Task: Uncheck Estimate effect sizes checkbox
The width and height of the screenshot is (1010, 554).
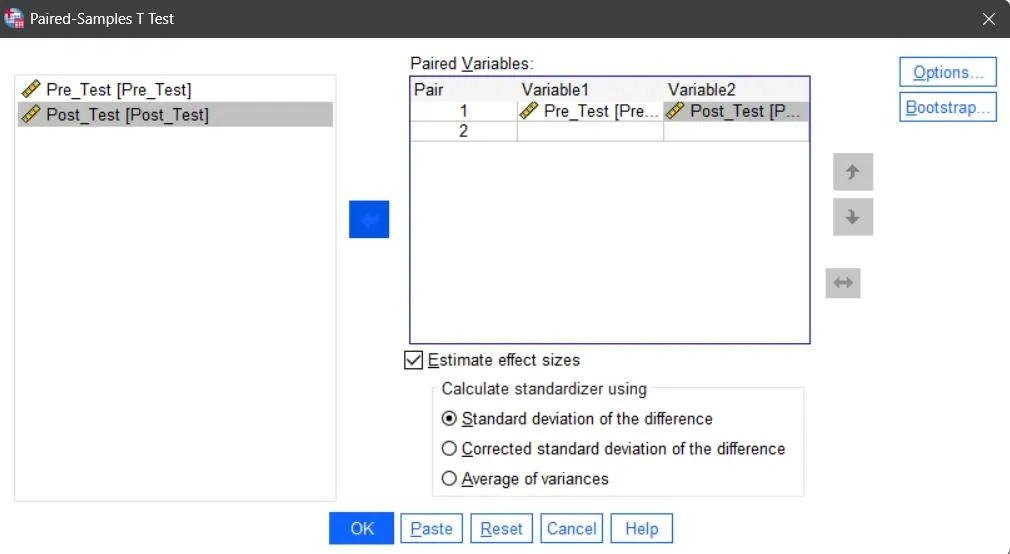Action: 414,360
